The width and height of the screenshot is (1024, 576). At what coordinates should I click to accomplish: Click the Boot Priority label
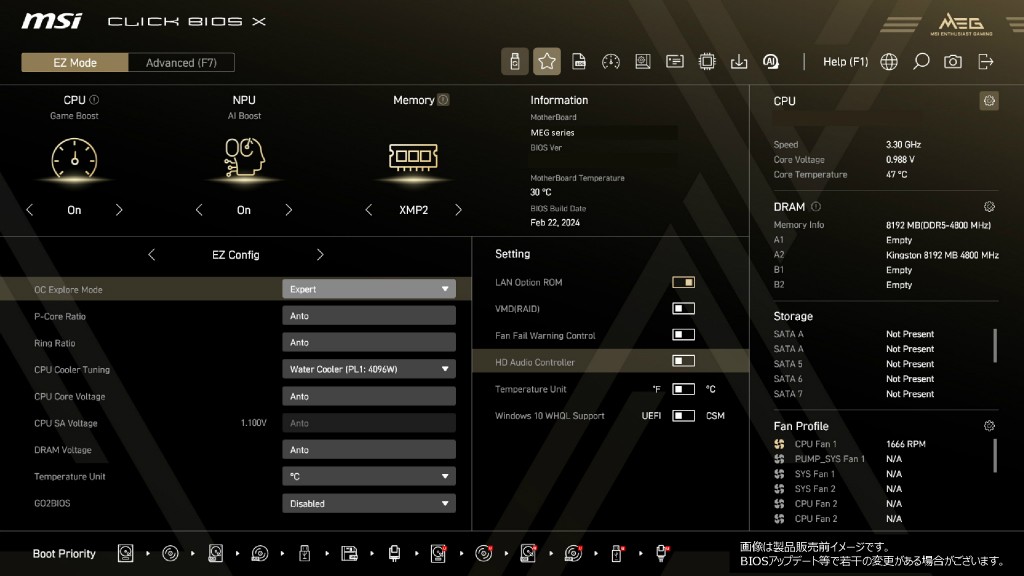[x=64, y=554]
